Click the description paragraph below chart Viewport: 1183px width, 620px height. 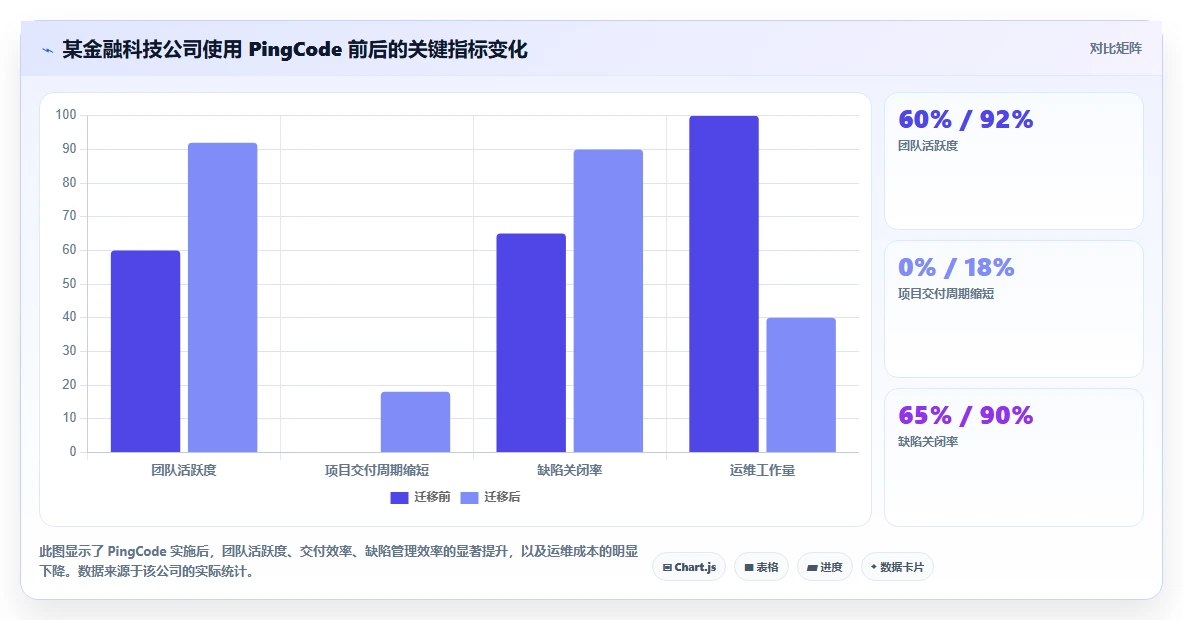point(339,561)
